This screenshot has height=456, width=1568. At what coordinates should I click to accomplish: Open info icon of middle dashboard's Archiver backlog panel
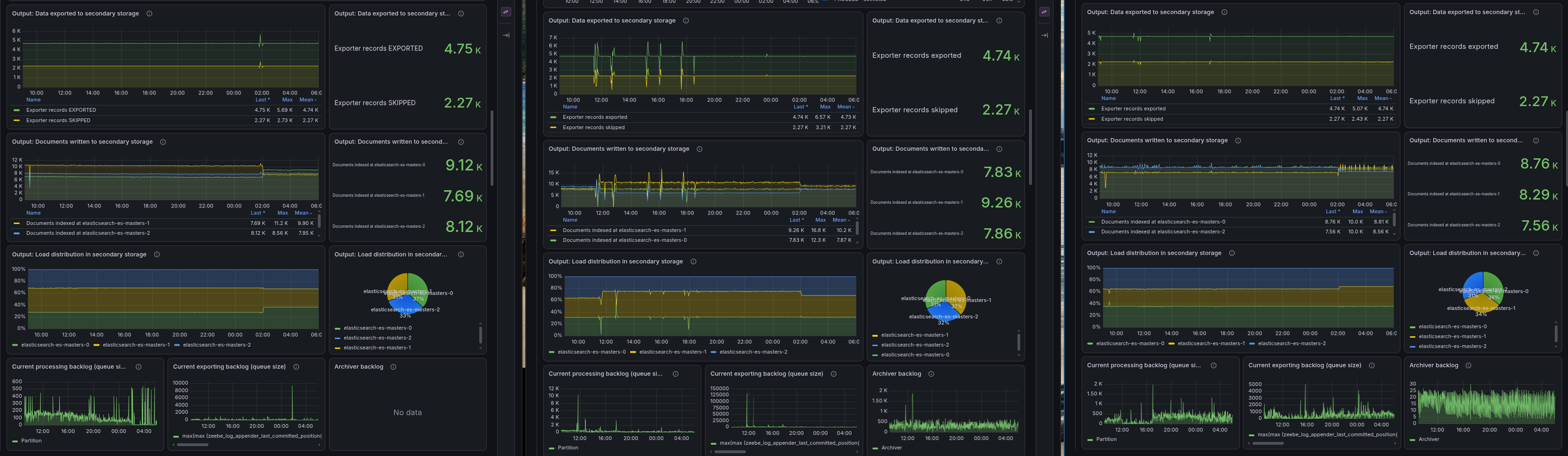click(930, 374)
